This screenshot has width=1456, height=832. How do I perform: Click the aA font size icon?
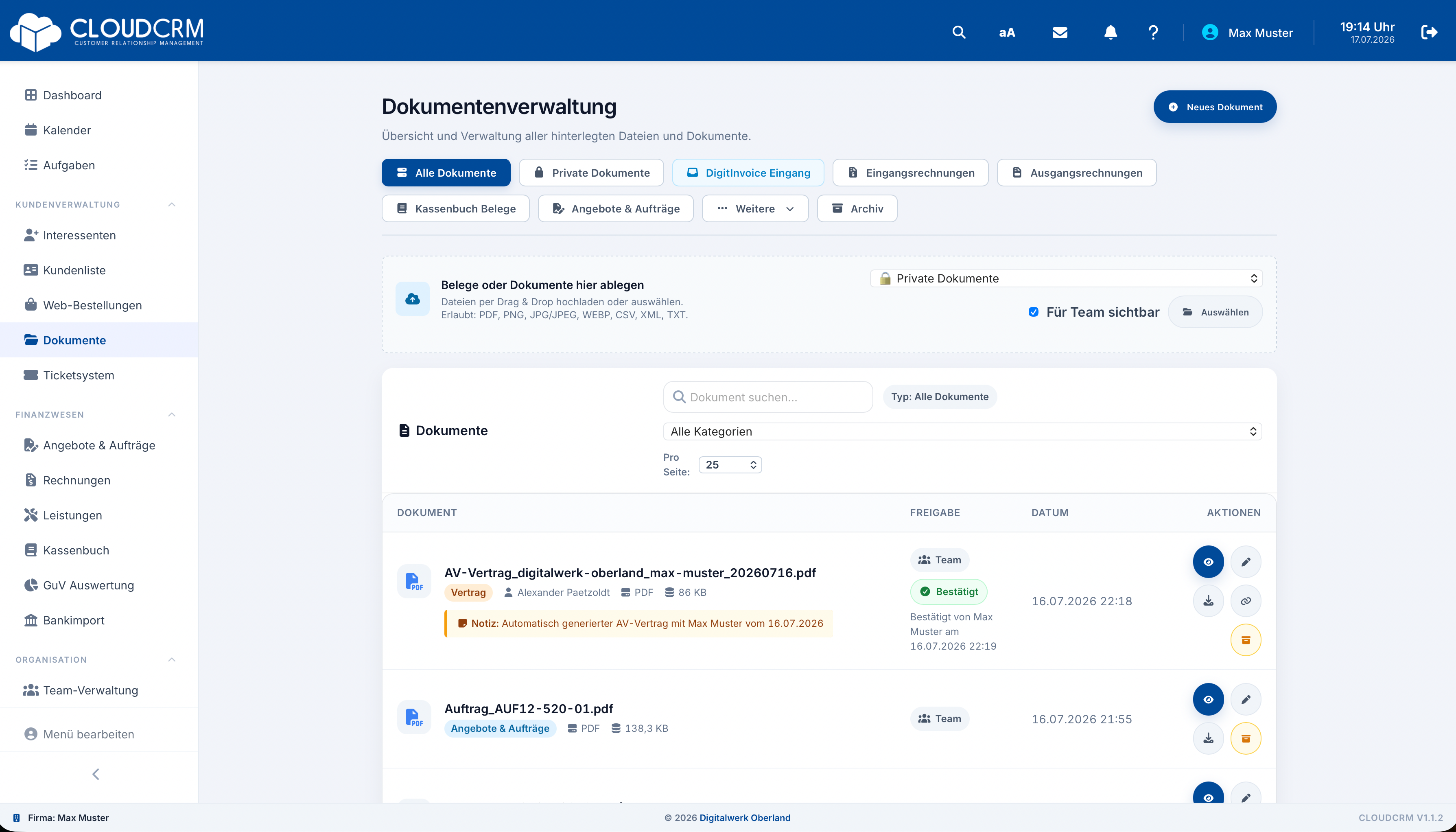[x=1007, y=33]
